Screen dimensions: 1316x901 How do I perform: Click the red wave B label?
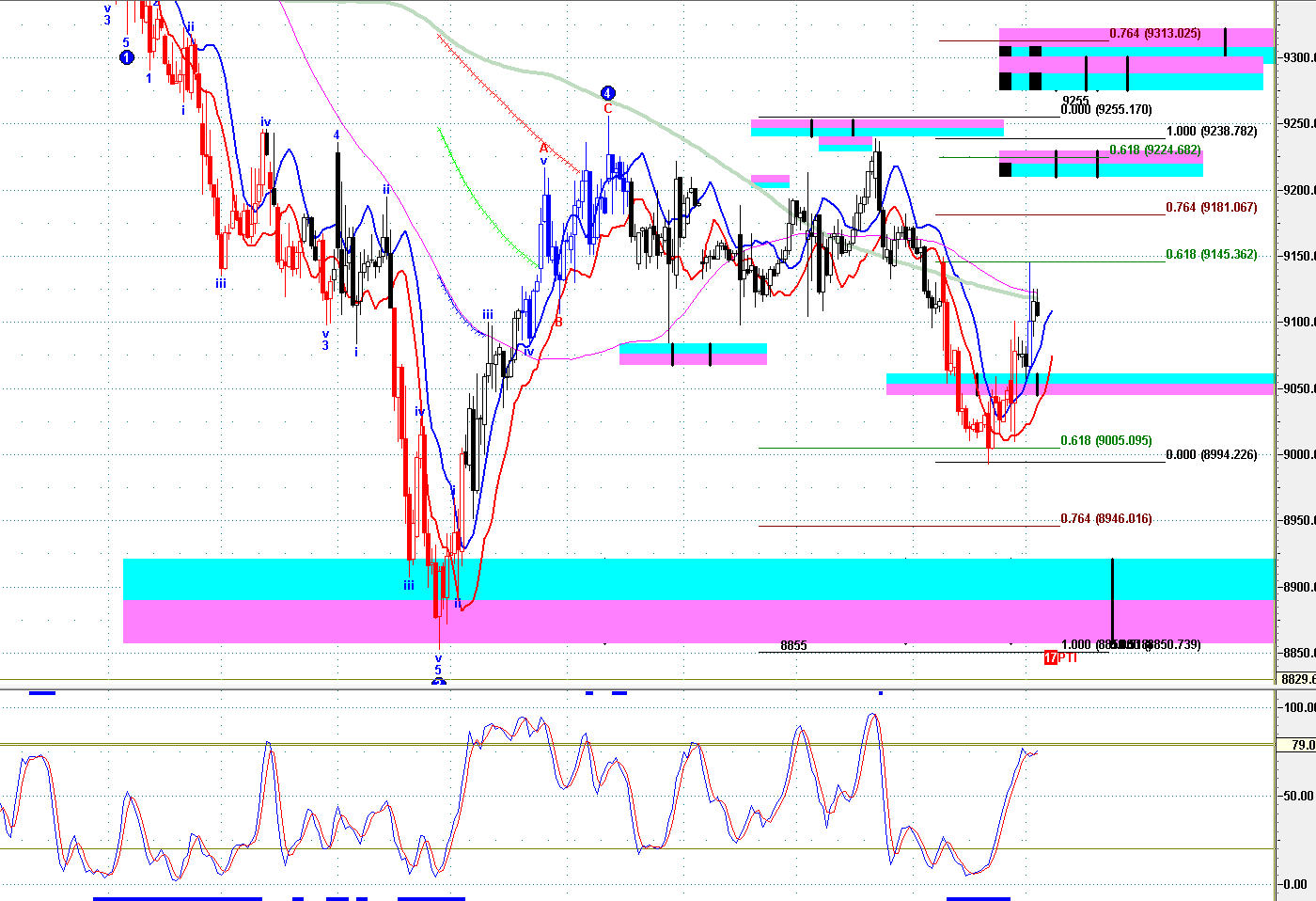558,322
